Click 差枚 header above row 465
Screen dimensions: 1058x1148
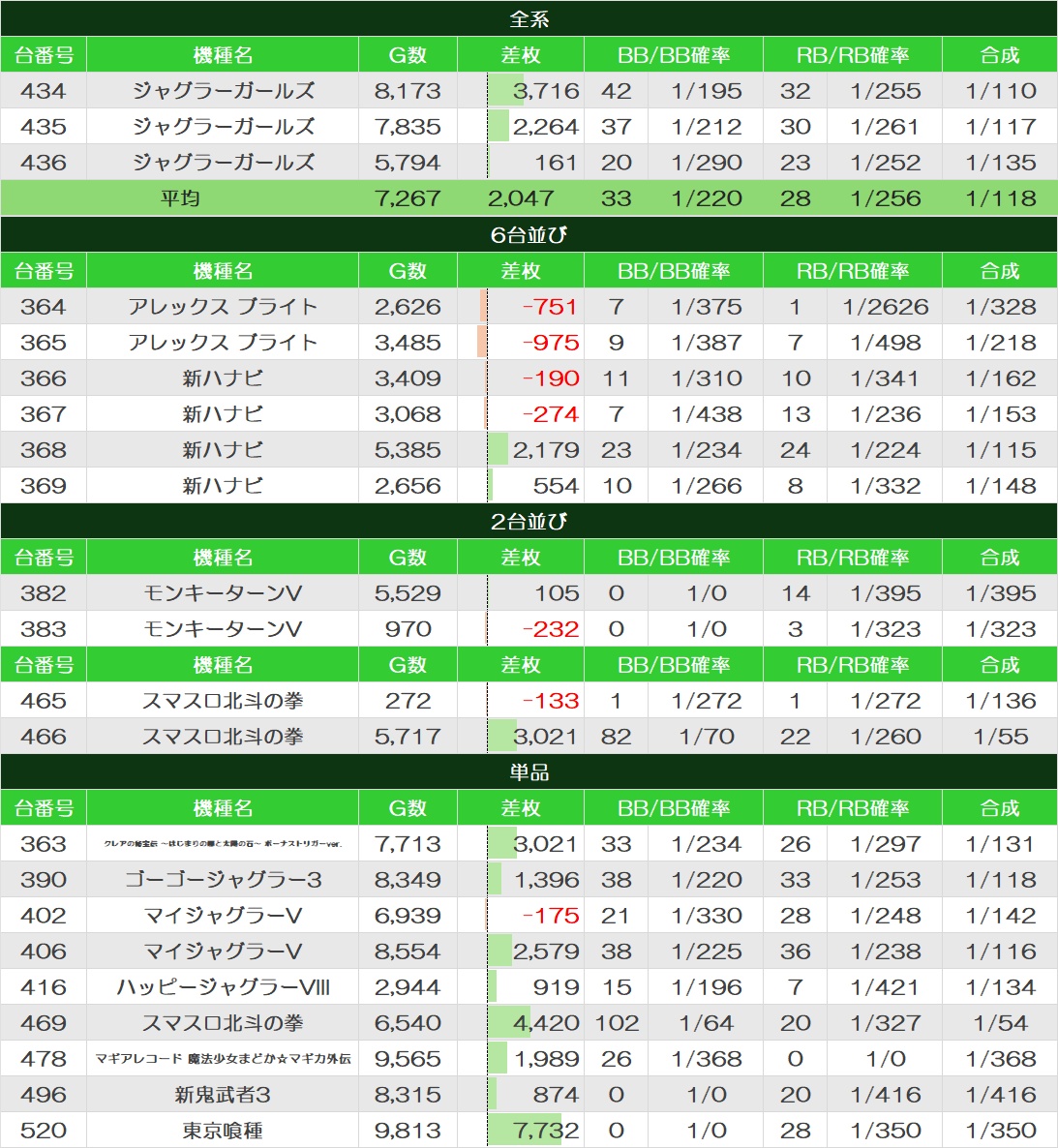(x=521, y=665)
